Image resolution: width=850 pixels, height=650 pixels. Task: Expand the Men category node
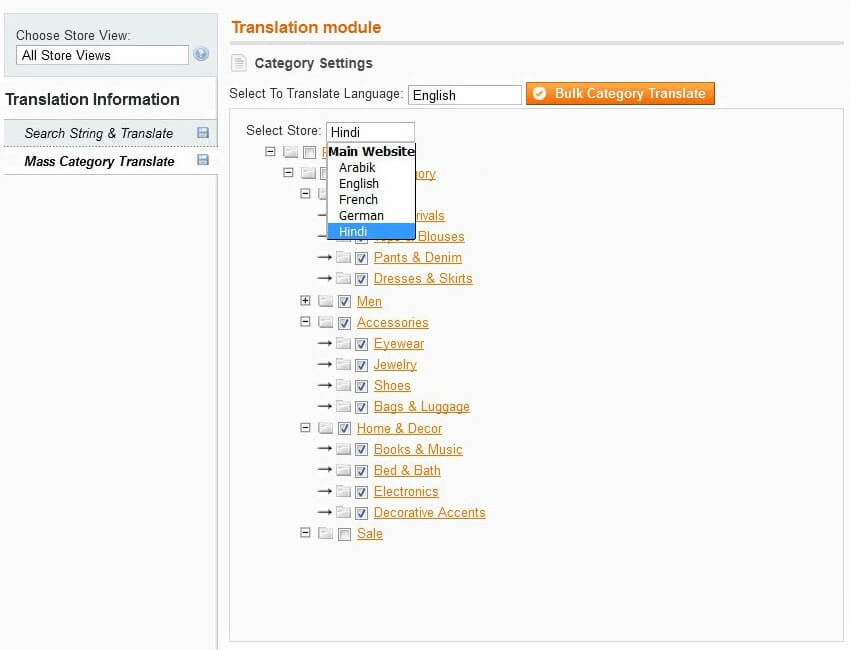306,301
